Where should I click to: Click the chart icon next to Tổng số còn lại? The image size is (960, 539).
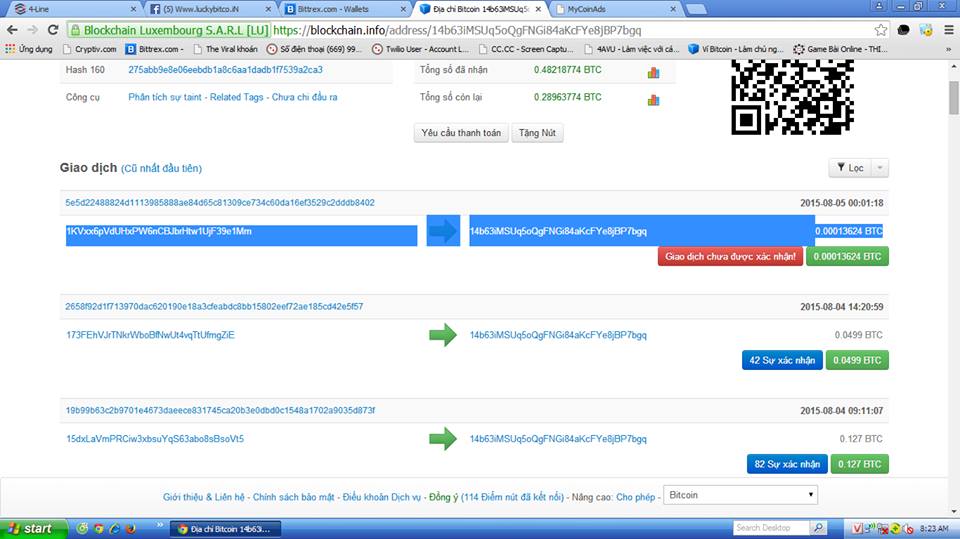(x=653, y=99)
